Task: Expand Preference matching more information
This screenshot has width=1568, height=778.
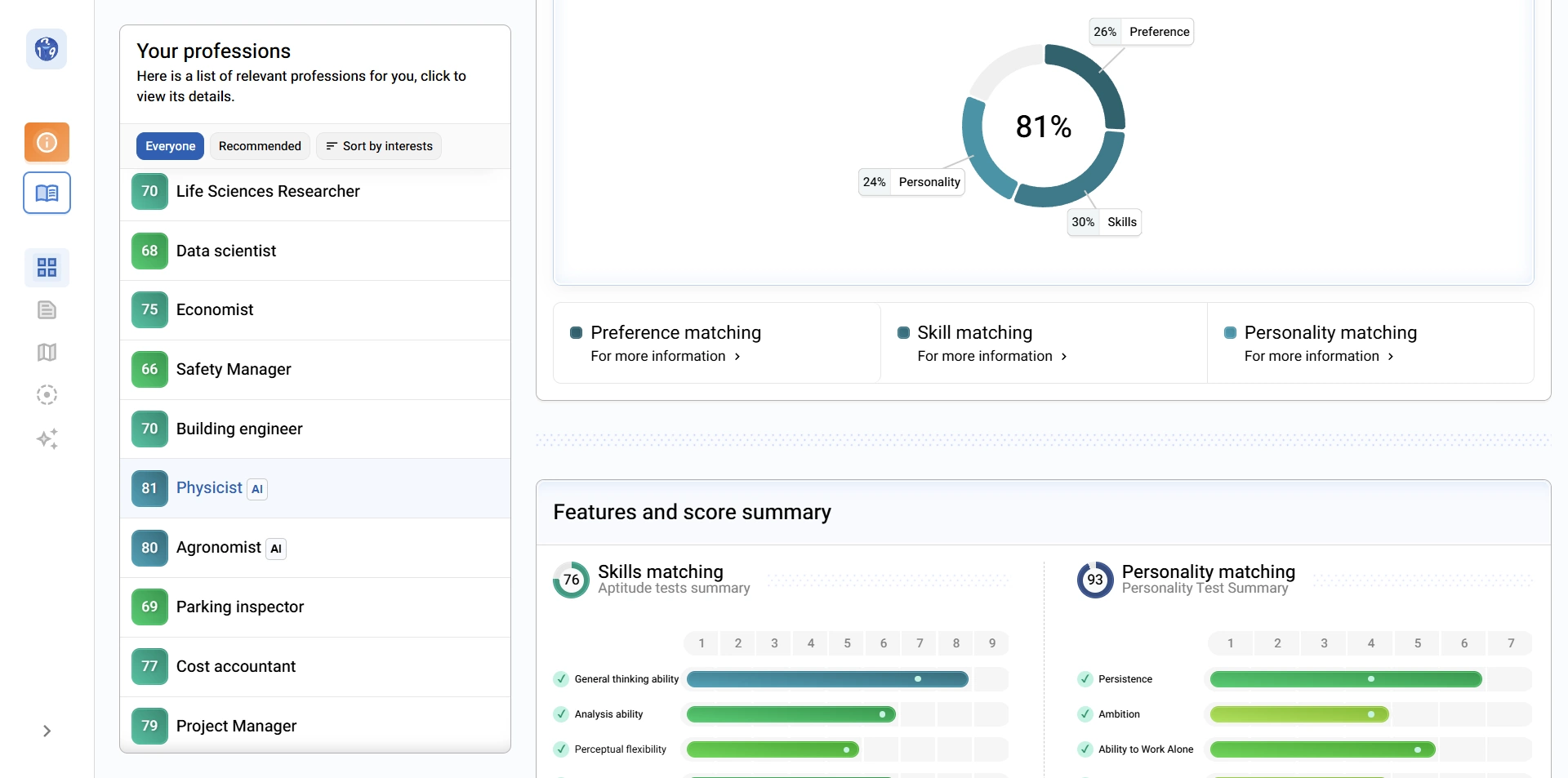Action: (x=666, y=357)
